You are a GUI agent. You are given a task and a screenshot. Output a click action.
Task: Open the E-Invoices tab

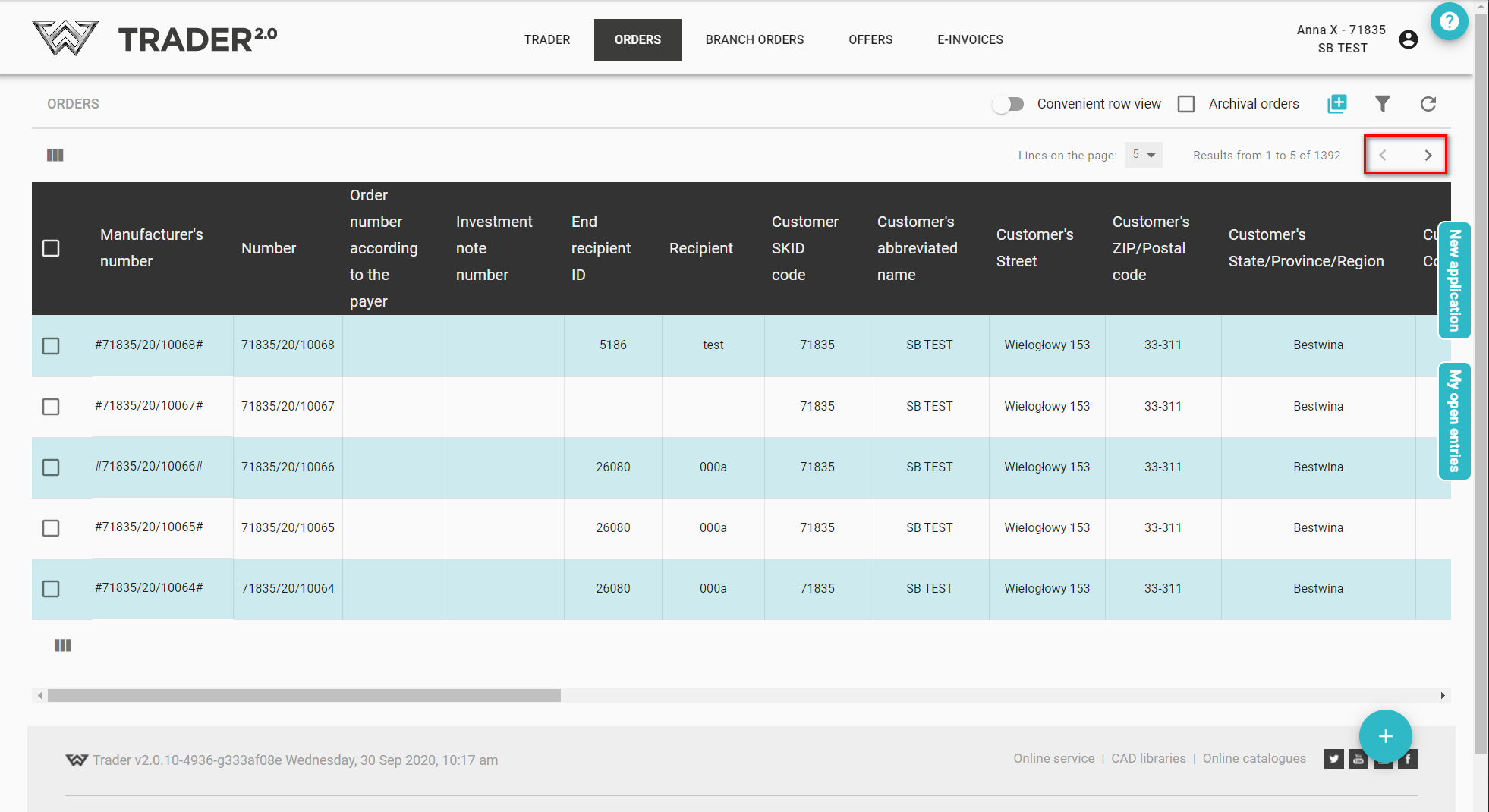(x=970, y=39)
